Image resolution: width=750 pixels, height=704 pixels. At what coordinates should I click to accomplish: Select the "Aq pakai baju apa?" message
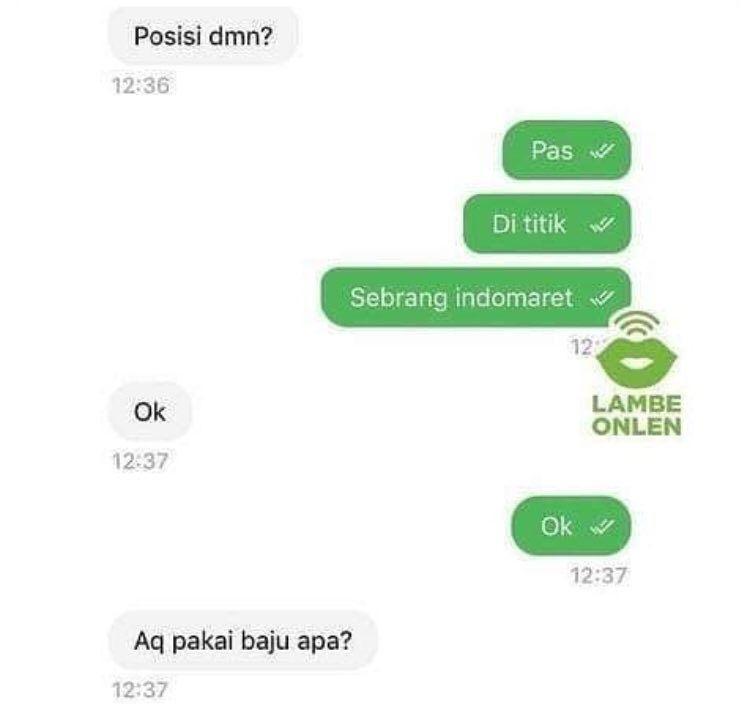[243, 641]
